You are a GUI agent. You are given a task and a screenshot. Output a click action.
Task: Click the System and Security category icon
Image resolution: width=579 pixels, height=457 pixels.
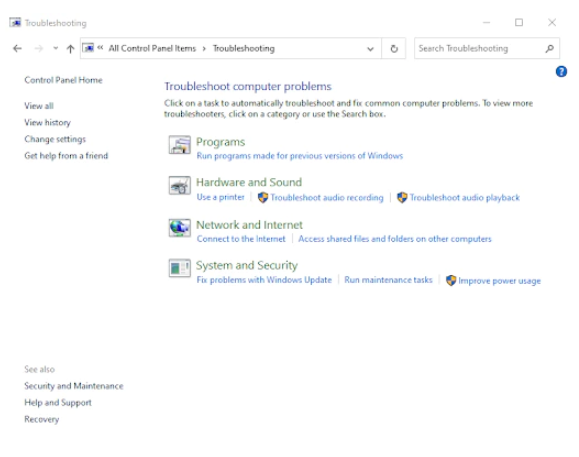click(179, 268)
